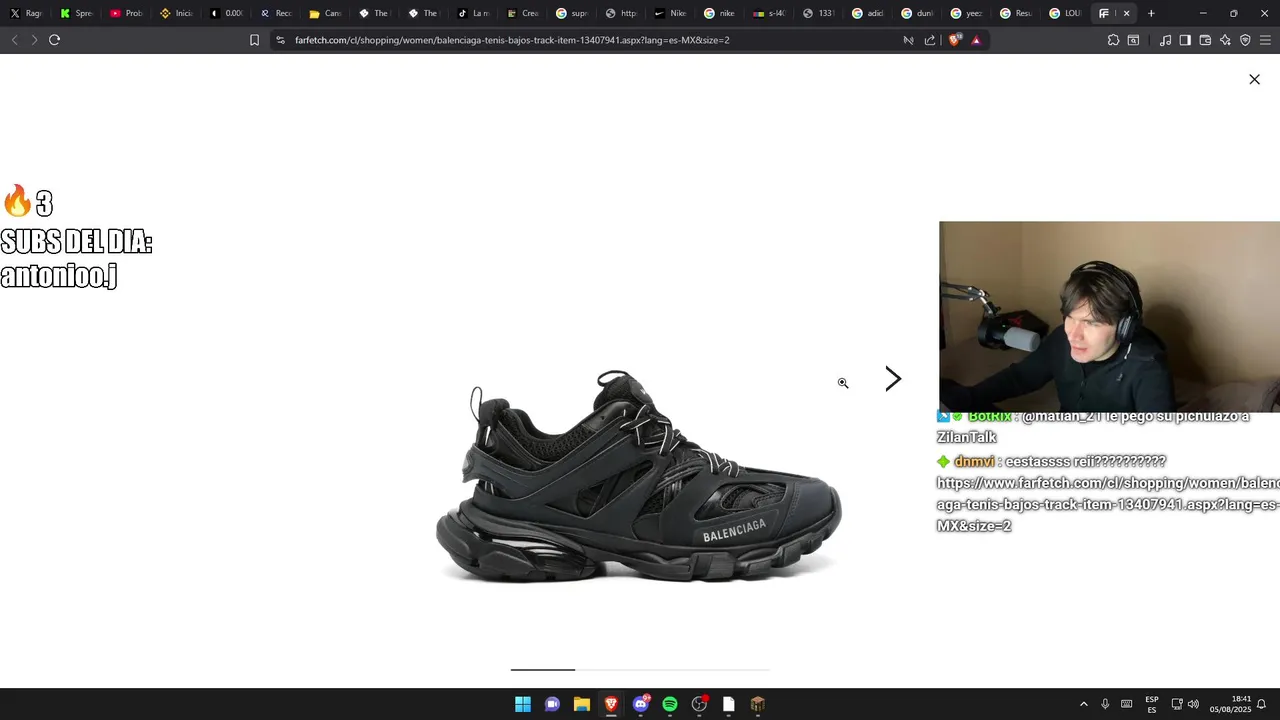The height and width of the screenshot is (720, 1280).
Task: Click the Balenciaga Track sneaker image
Action: (639, 477)
